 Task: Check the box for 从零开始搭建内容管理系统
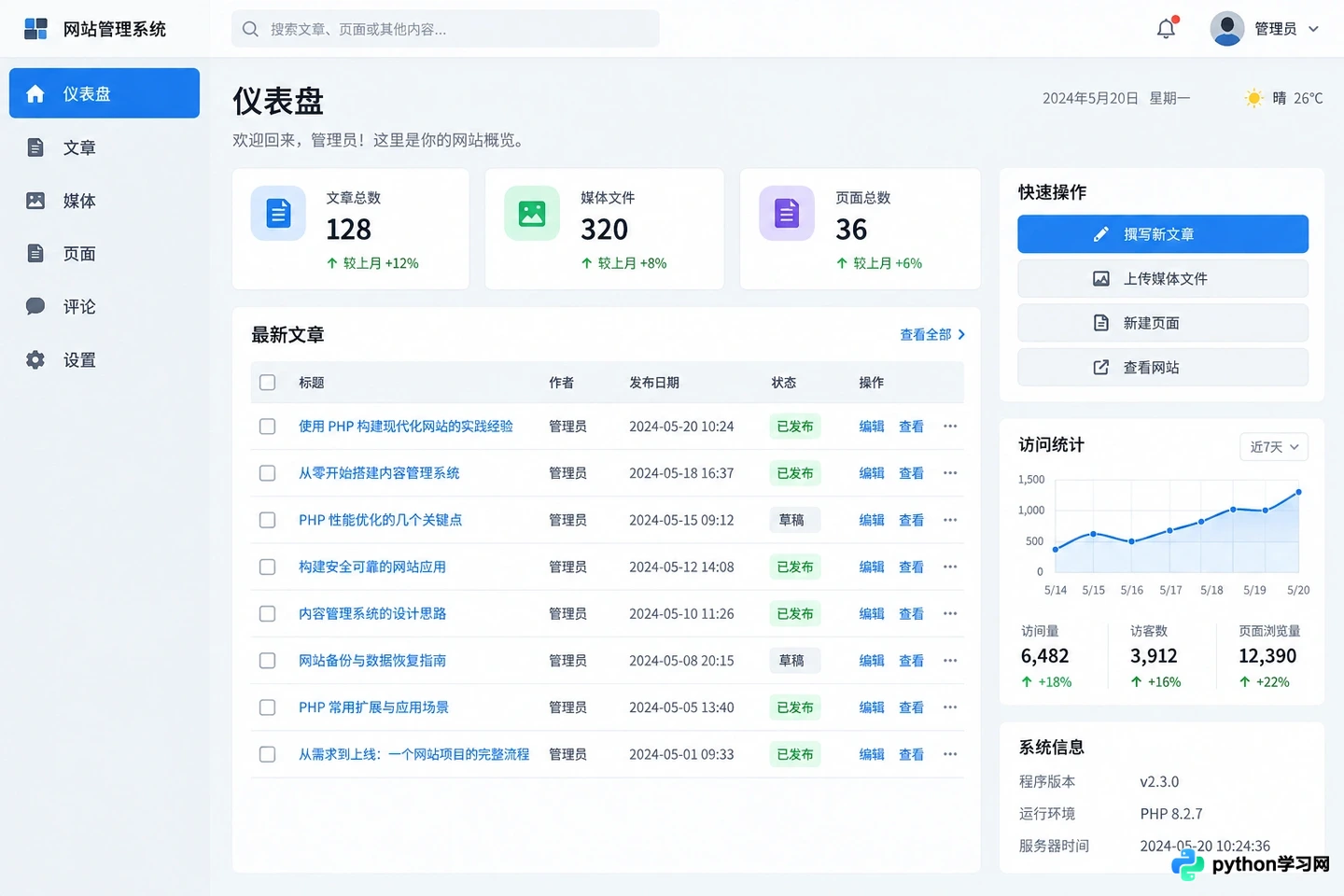pyautogui.click(x=268, y=473)
